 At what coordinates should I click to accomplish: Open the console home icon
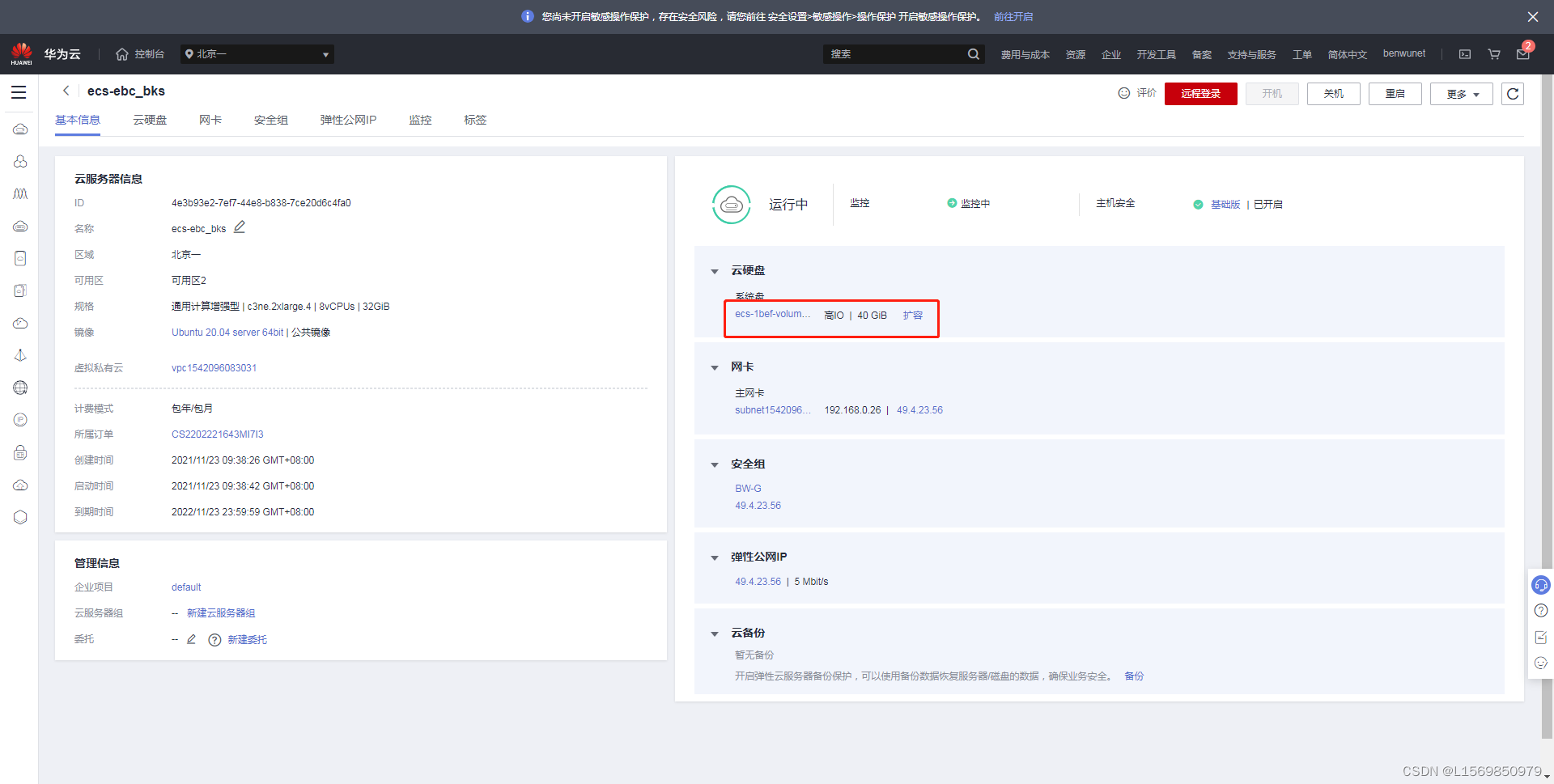[122, 54]
